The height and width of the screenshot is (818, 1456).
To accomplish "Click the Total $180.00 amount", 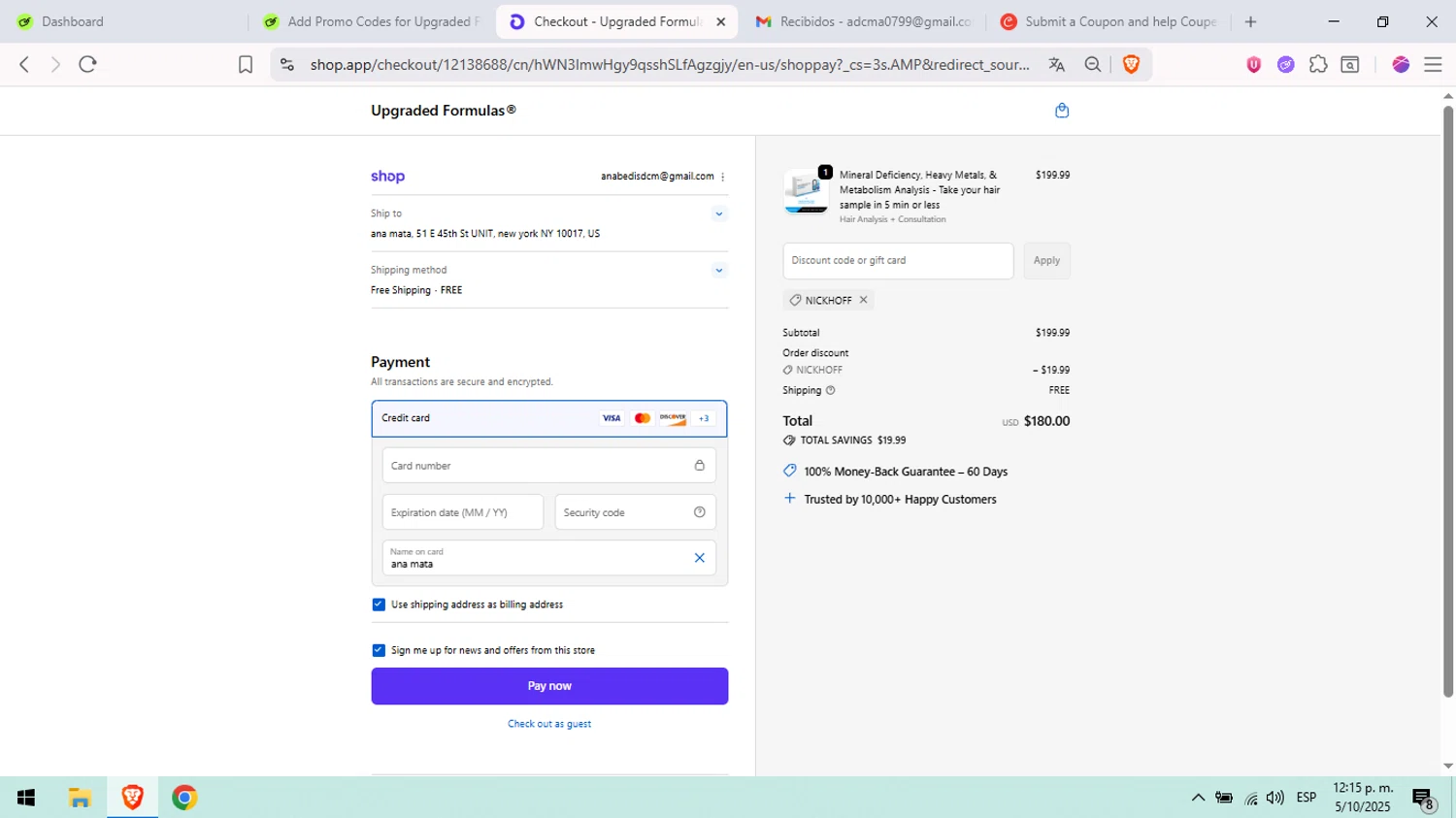I will pyautogui.click(x=1046, y=421).
